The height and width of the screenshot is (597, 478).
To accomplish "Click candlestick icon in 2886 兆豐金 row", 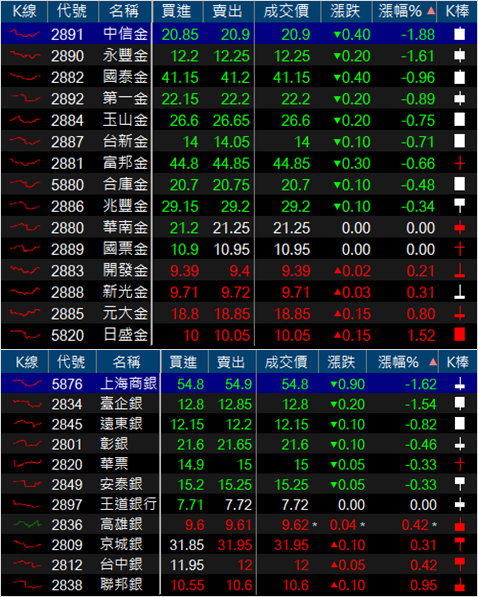I will click(459, 206).
